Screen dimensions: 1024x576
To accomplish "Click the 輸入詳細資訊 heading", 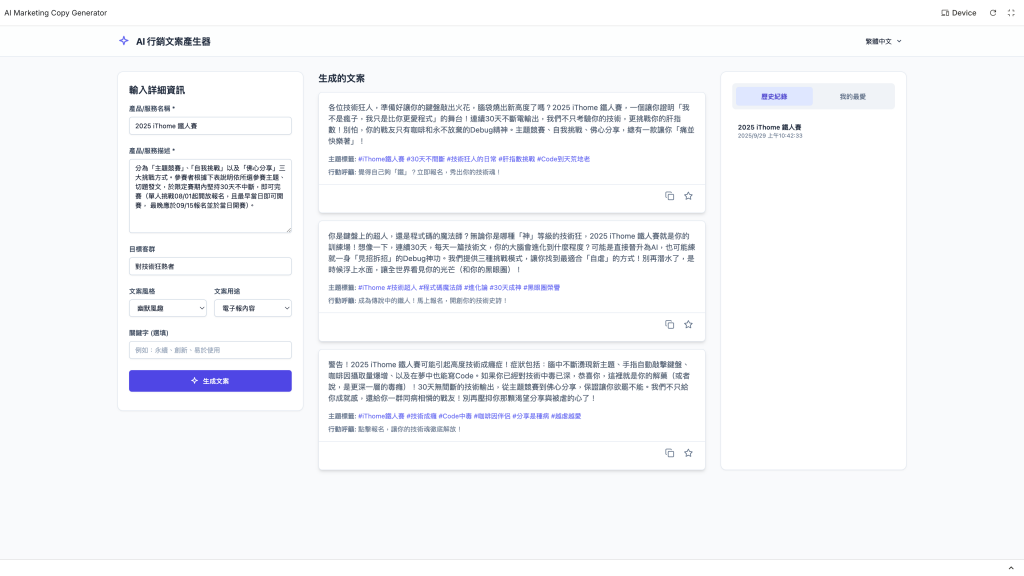I will click(x=157, y=90).
